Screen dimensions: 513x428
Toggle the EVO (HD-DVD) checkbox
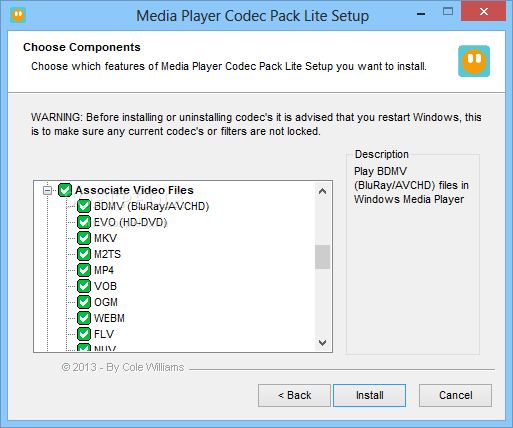point(84,222)
